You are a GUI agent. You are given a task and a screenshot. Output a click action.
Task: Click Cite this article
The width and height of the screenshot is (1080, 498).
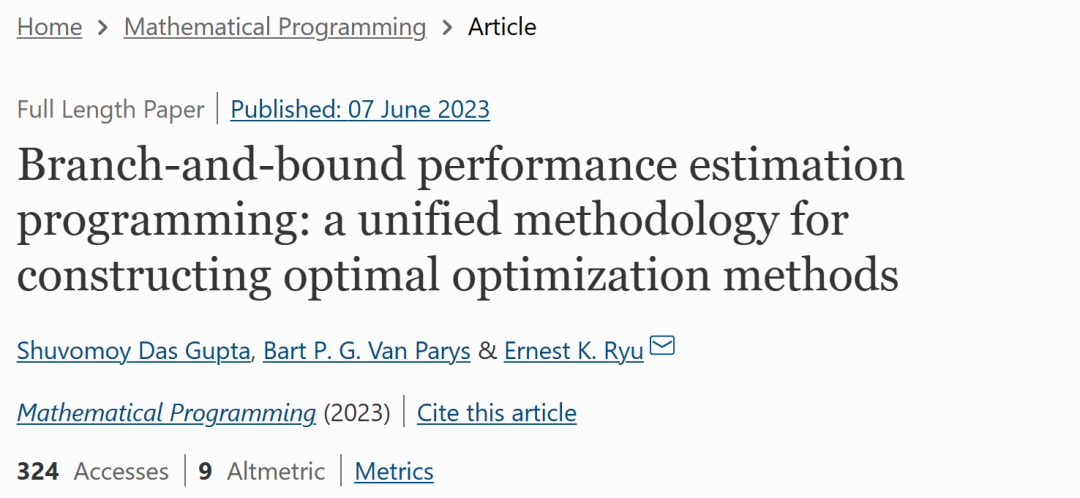pyautogui.click(x=496, y=413)
